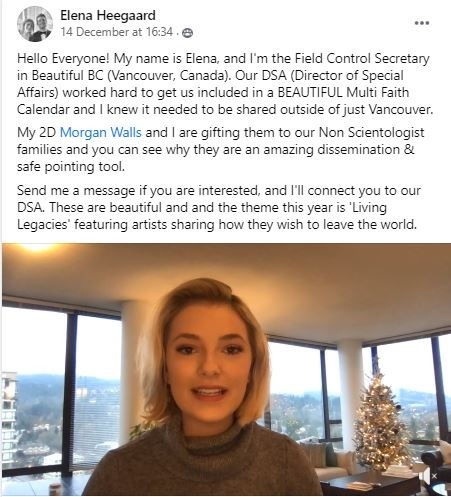Click the words Field Control Secretary
The height and width of the screenshot is (497, 451).
click(362, 59)
